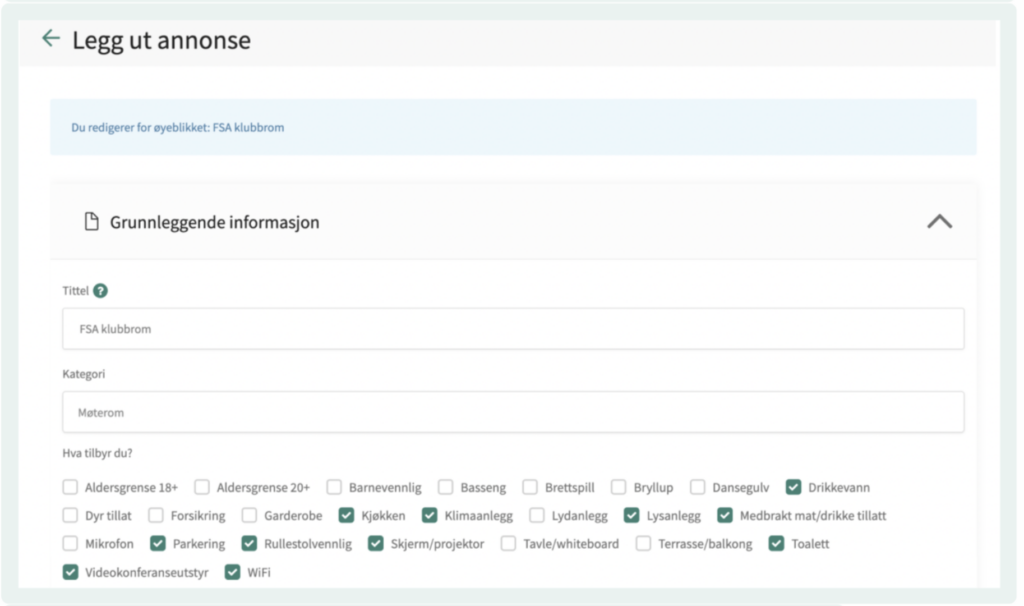Deselect the Videokonferanseutstyr checkbox
The height and width of the screenshot is (606, 1024).
[70, 573]
